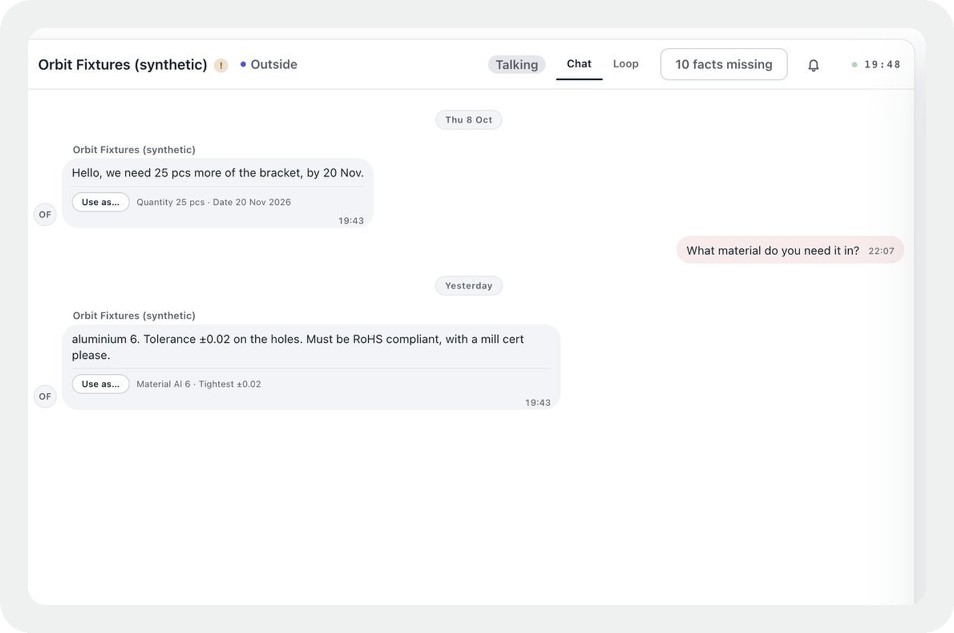The height and width of the screenshot is (633, 954).
Task: Switch to the Chat tab
Action: [579, 64]
